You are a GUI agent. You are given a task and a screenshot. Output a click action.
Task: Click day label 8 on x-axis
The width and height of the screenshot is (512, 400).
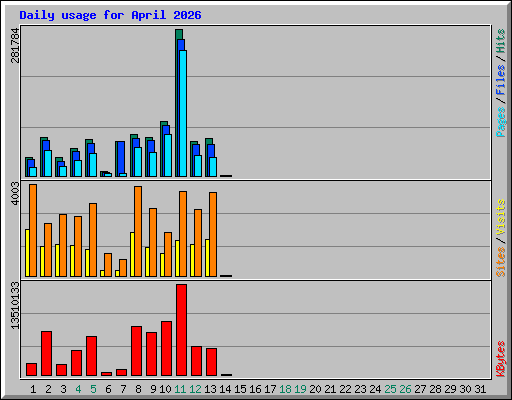(x=138, y=389)
